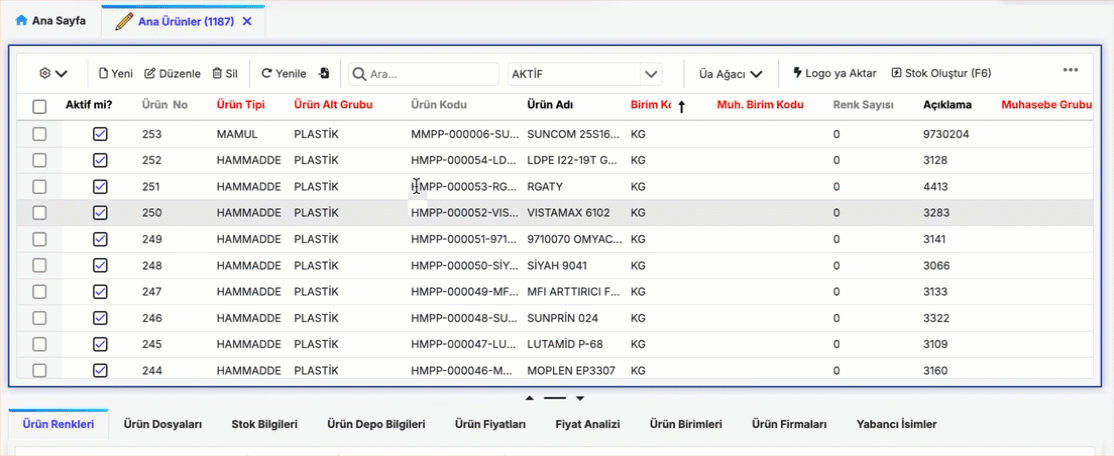Click the Sil trash button
Image resolution: width=1114 pixels, height=456 pixels.
[224, 73]
